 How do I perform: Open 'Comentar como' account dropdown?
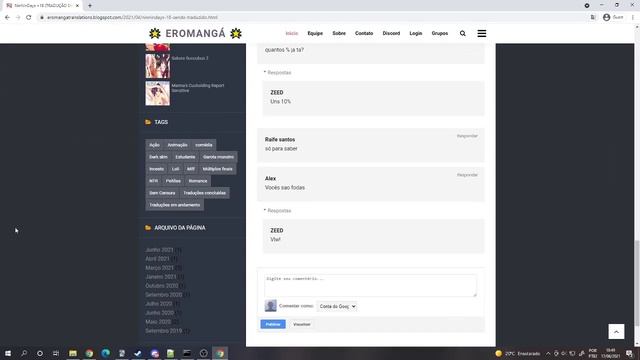coord(337,306)
